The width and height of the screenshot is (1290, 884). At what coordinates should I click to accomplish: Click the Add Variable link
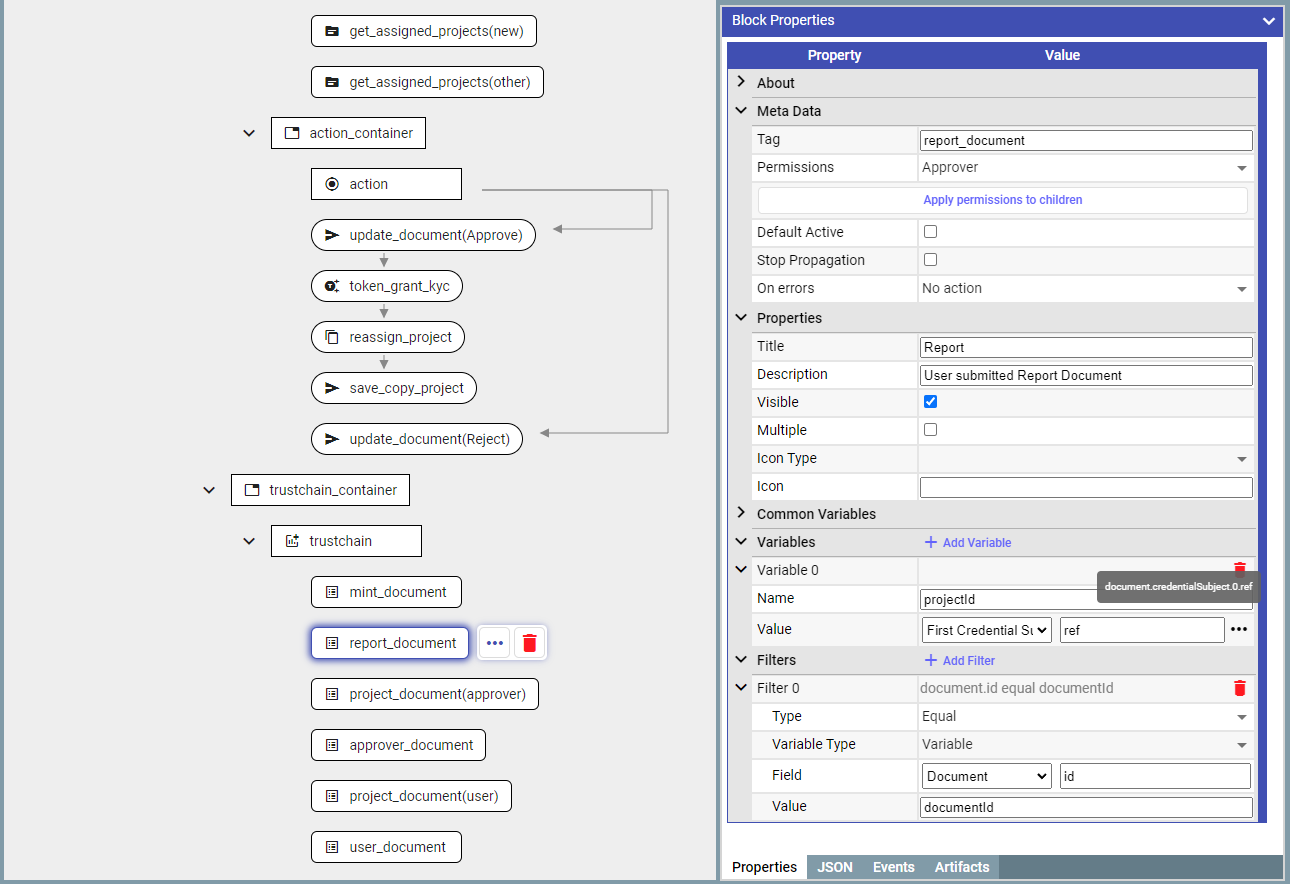pos(967,542)
